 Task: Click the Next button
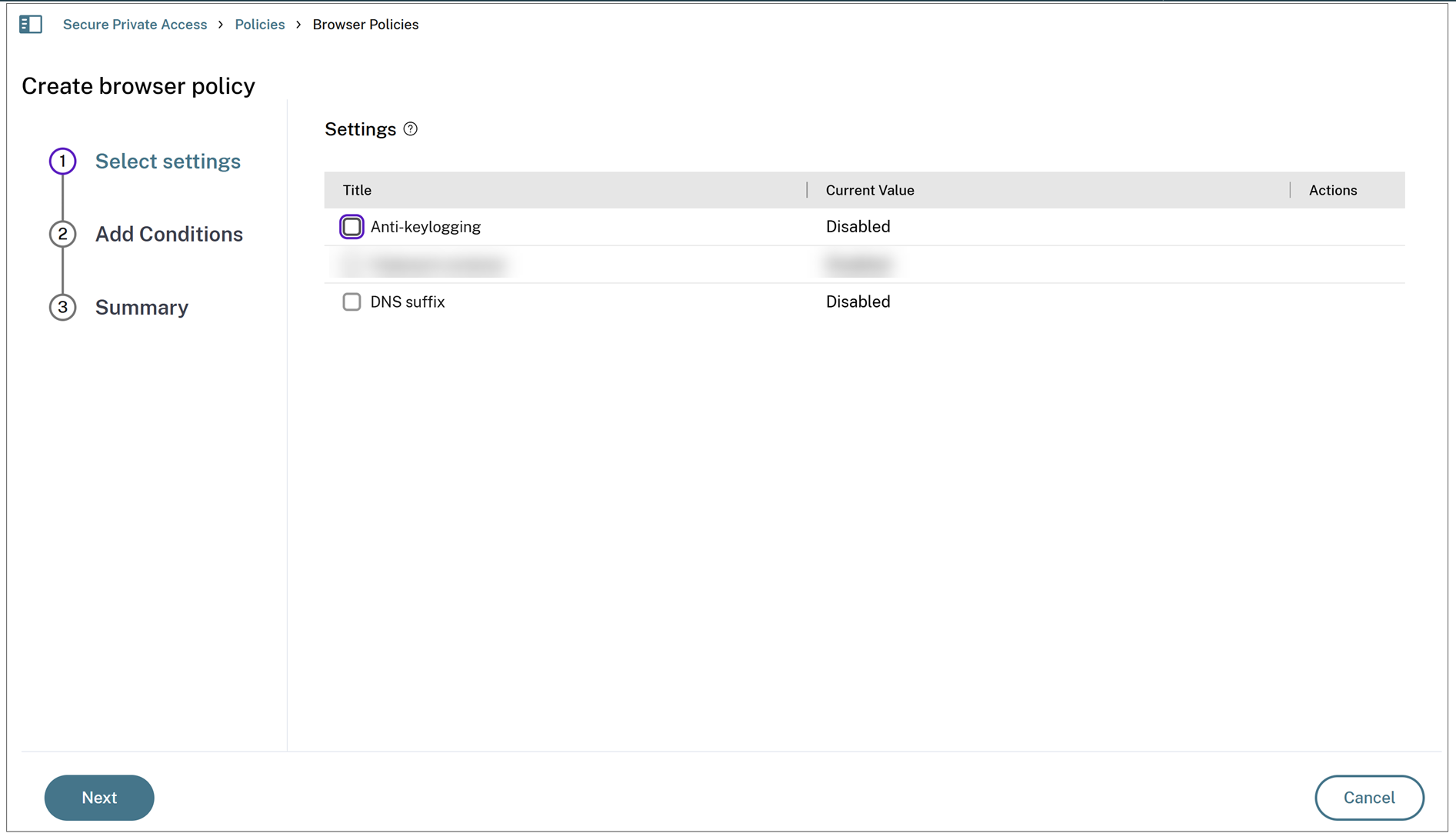(x=99, y=798)
